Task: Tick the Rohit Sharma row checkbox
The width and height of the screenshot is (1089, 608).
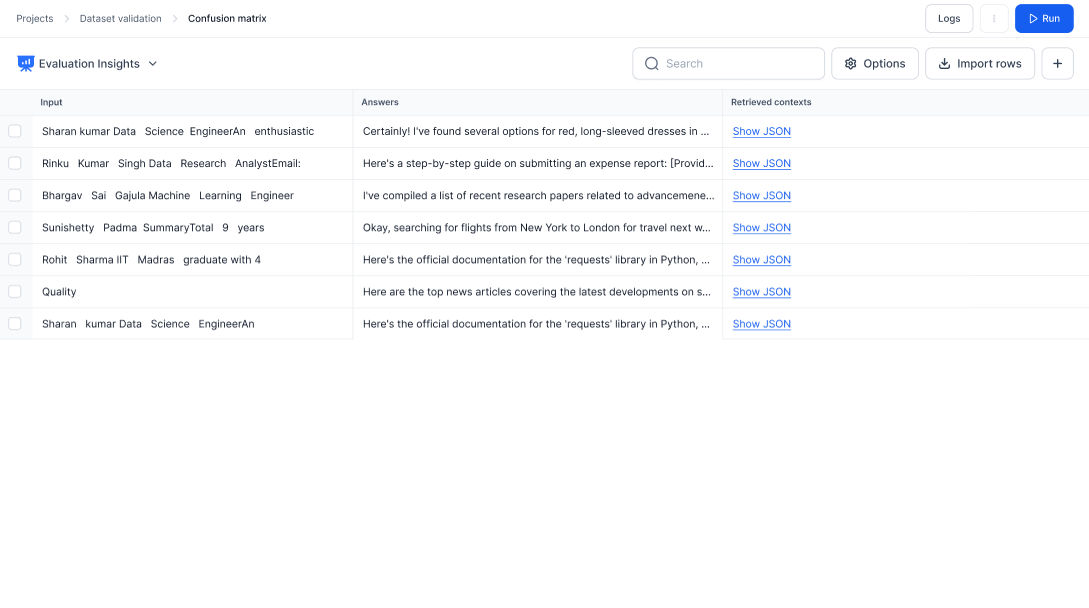Action: 15,259
